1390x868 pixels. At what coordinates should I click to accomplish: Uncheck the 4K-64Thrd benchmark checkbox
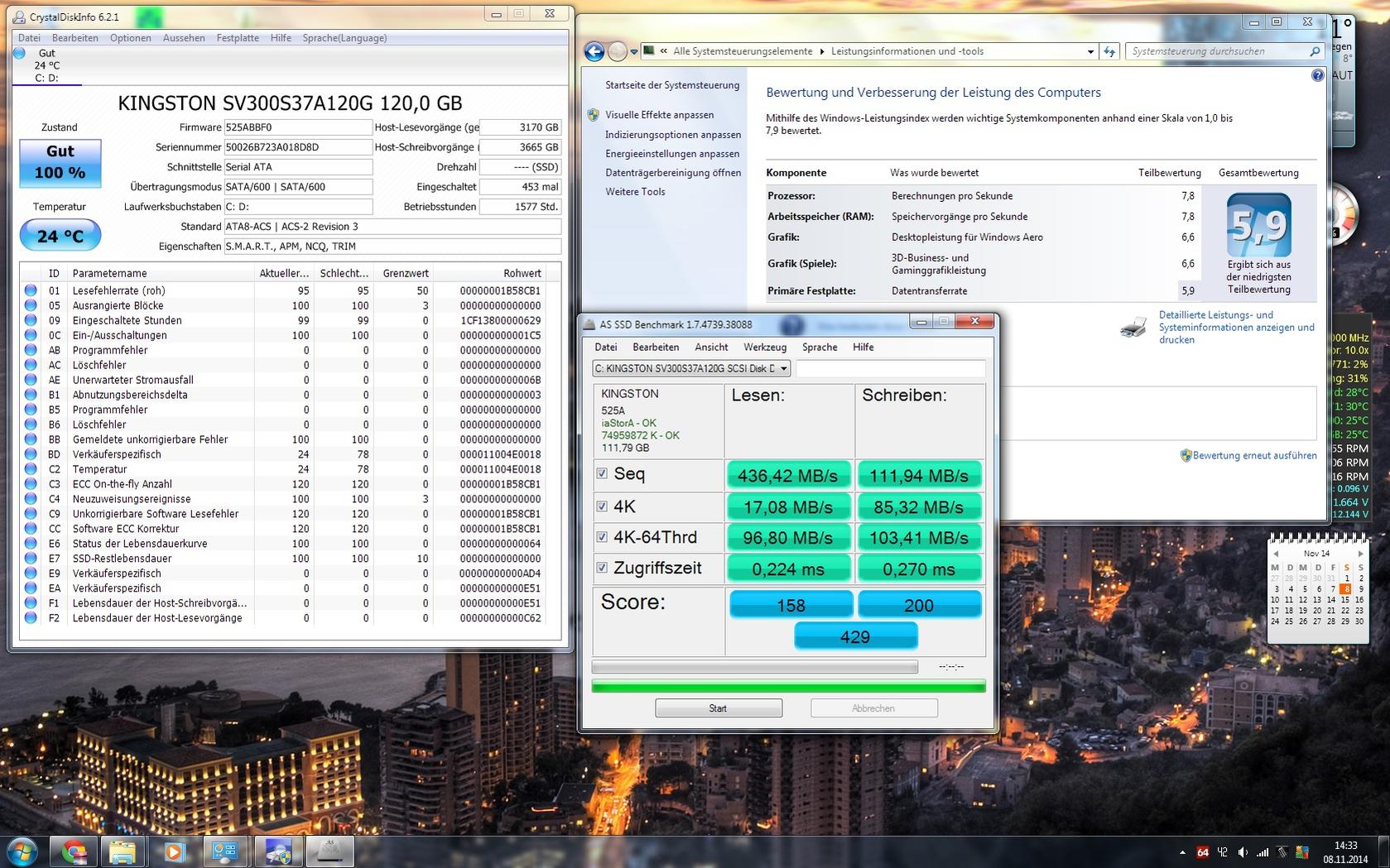(602, 537)
